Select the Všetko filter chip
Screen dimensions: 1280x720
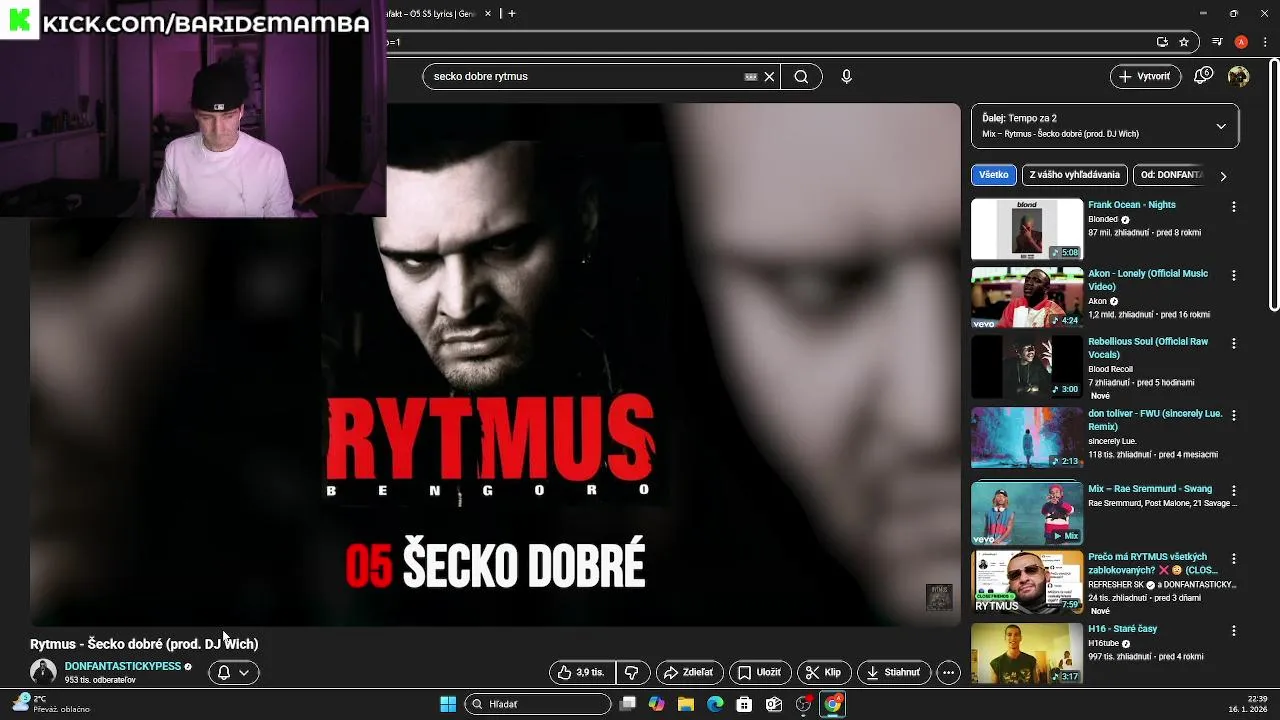(x=994, y=175)
